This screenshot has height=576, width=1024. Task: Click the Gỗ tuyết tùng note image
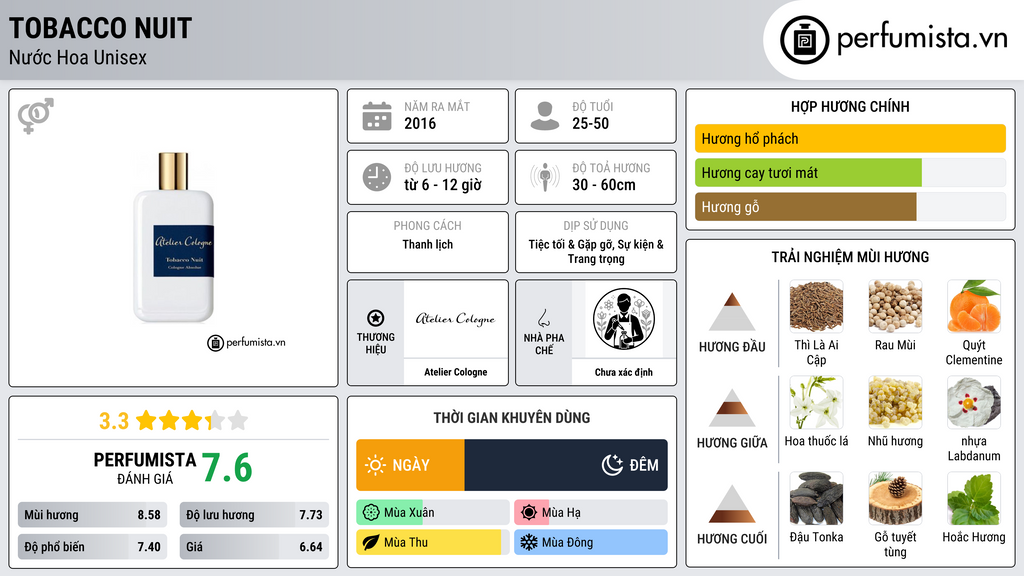click(x=895, y=498)
